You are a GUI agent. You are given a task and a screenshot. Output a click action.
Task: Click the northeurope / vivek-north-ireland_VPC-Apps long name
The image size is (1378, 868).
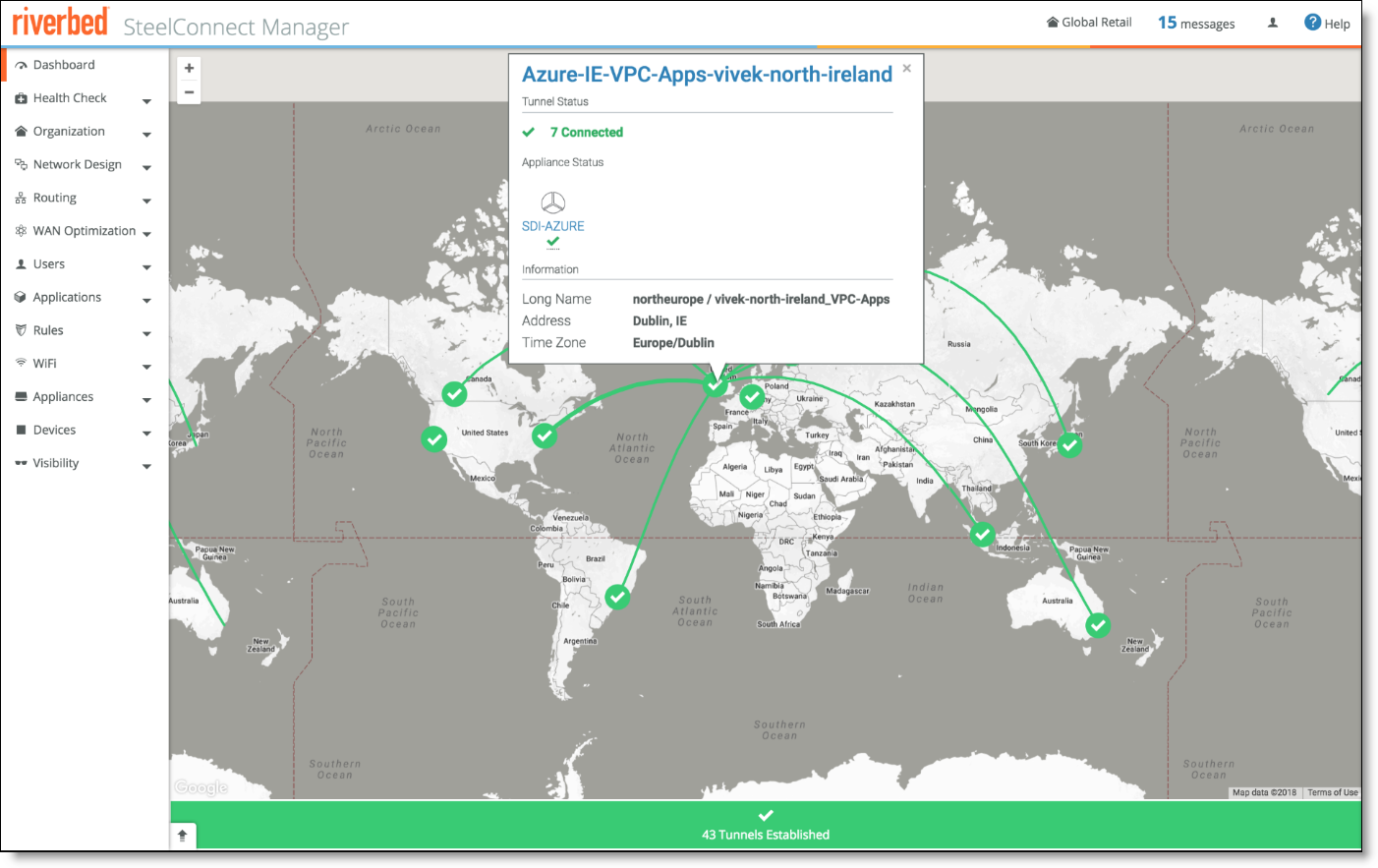(x=761, y=300)
